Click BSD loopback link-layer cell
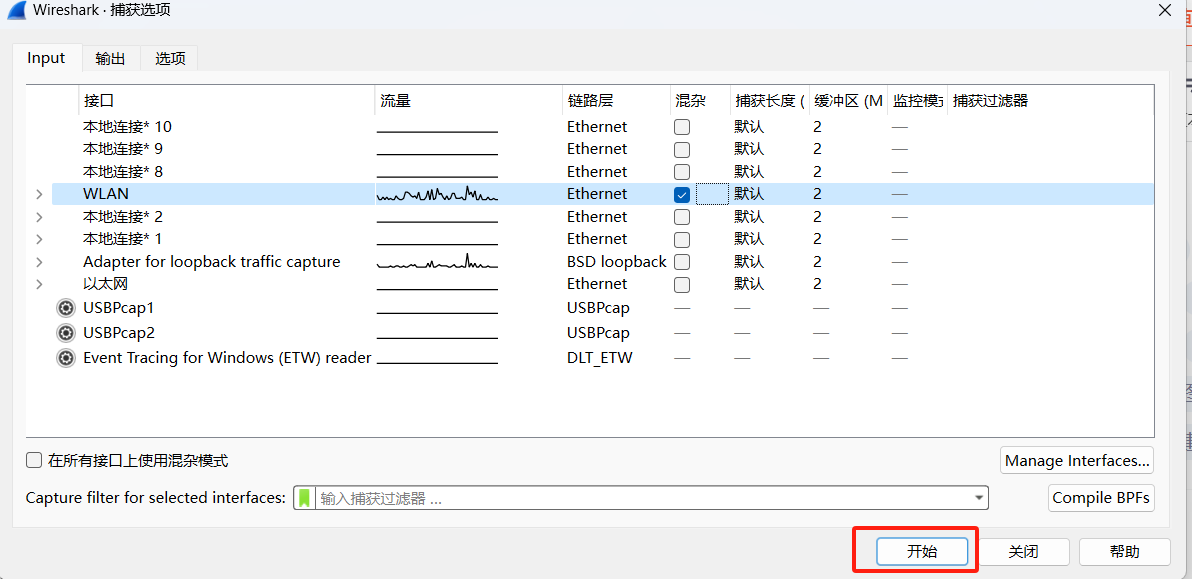 point(617,262)
